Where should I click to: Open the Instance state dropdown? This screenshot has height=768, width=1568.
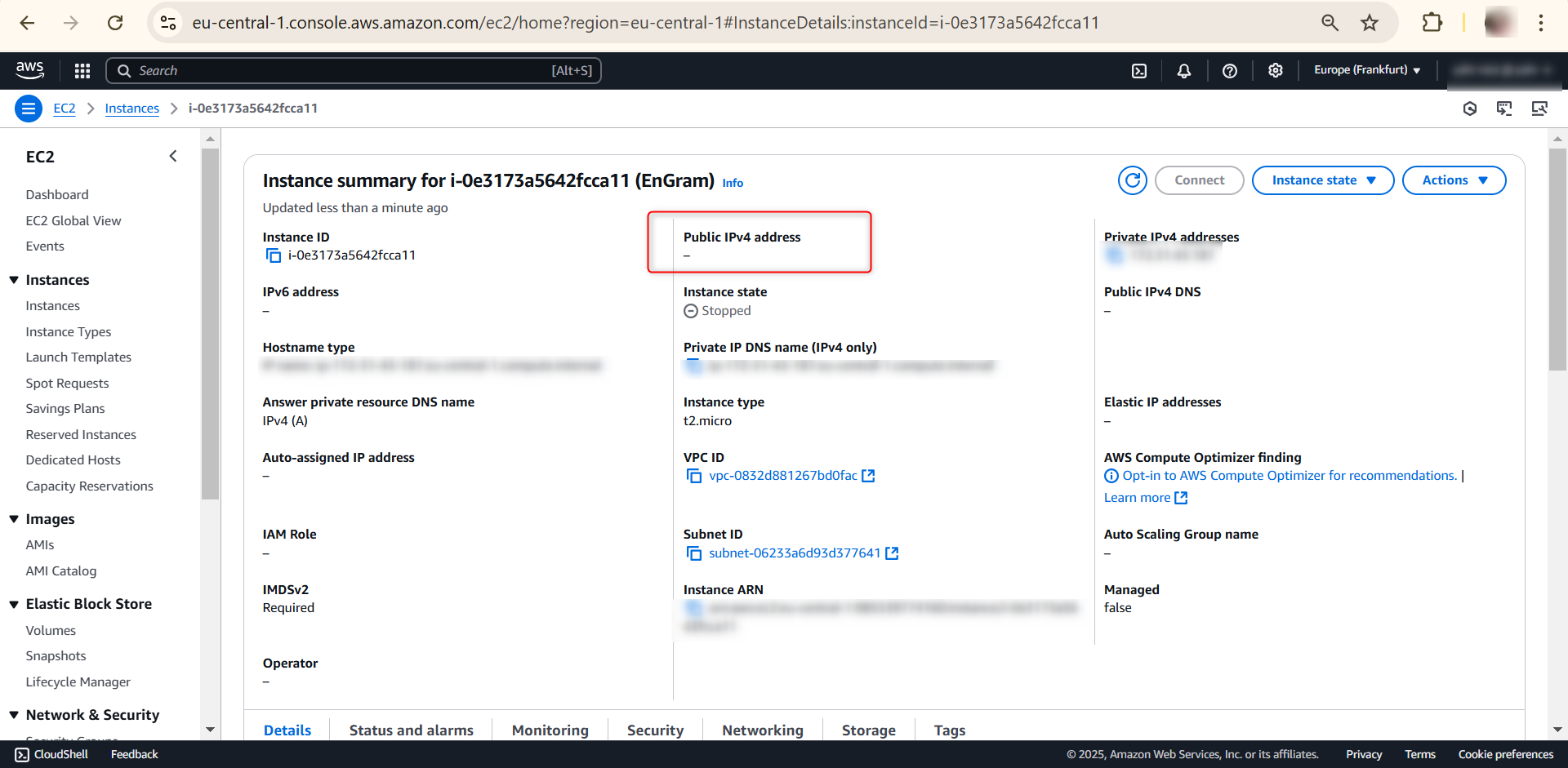[x=1322, y=180]
